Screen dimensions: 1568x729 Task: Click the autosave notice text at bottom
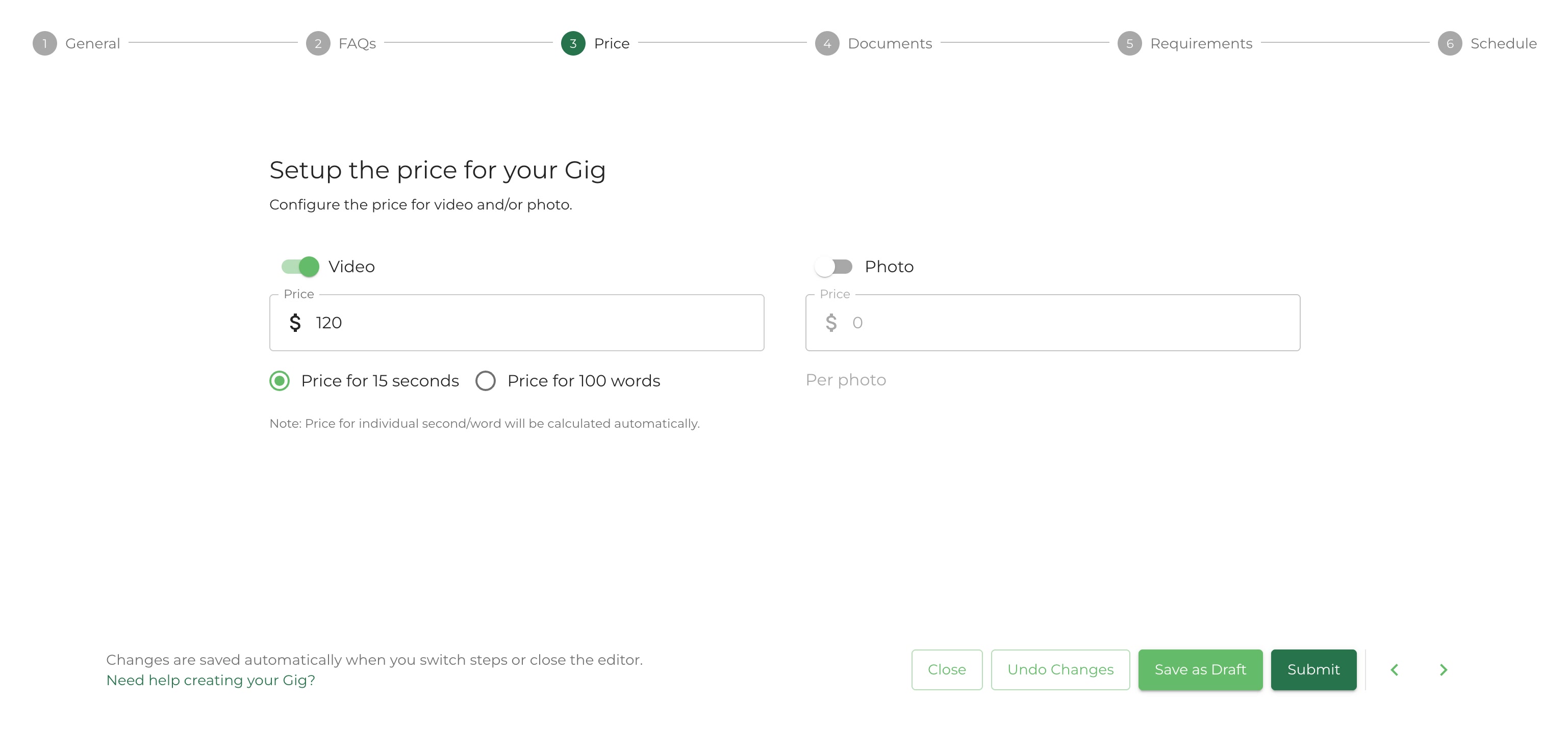pyautogui.click(x=374, y=660)
